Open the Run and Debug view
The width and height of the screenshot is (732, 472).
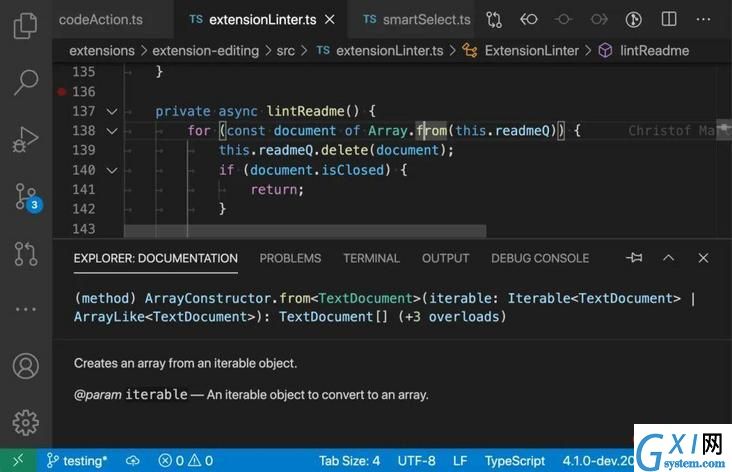25,139
